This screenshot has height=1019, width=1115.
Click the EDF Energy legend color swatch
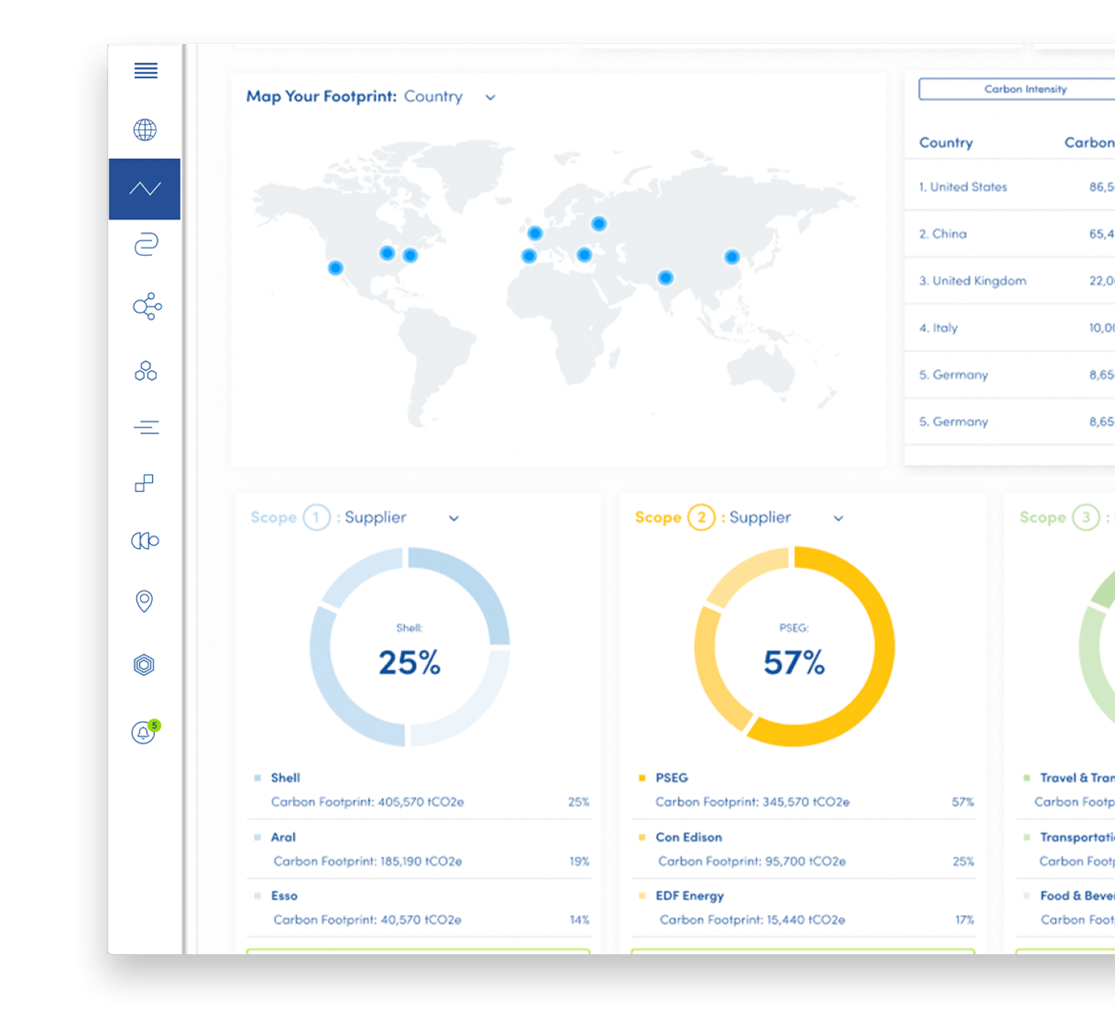pyautogui.click(x=642, y=896)
